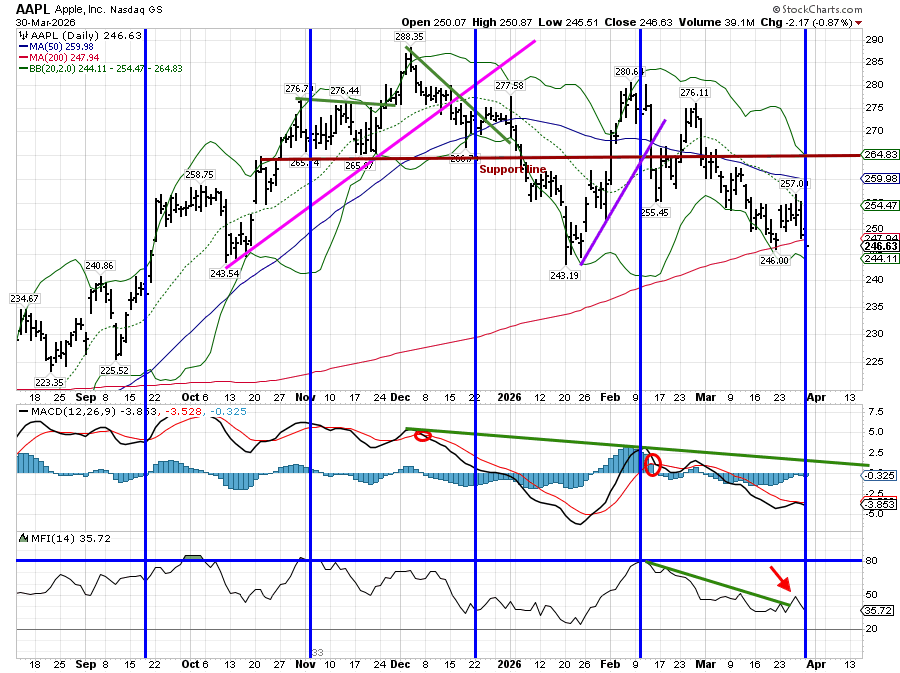Click the candlestick icon beside AAPL (Daily) legend
The height and width of the screenshot is (673, 900).
pos(24,34)
